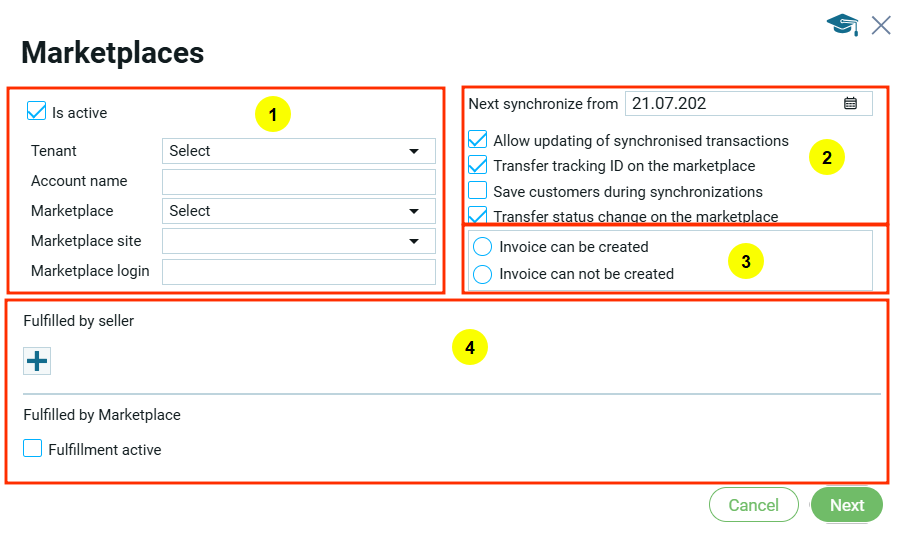Toggle Transfer status change on the marketplace
Image resolution: width=908 pixels, height=538 pixels.
478,215
